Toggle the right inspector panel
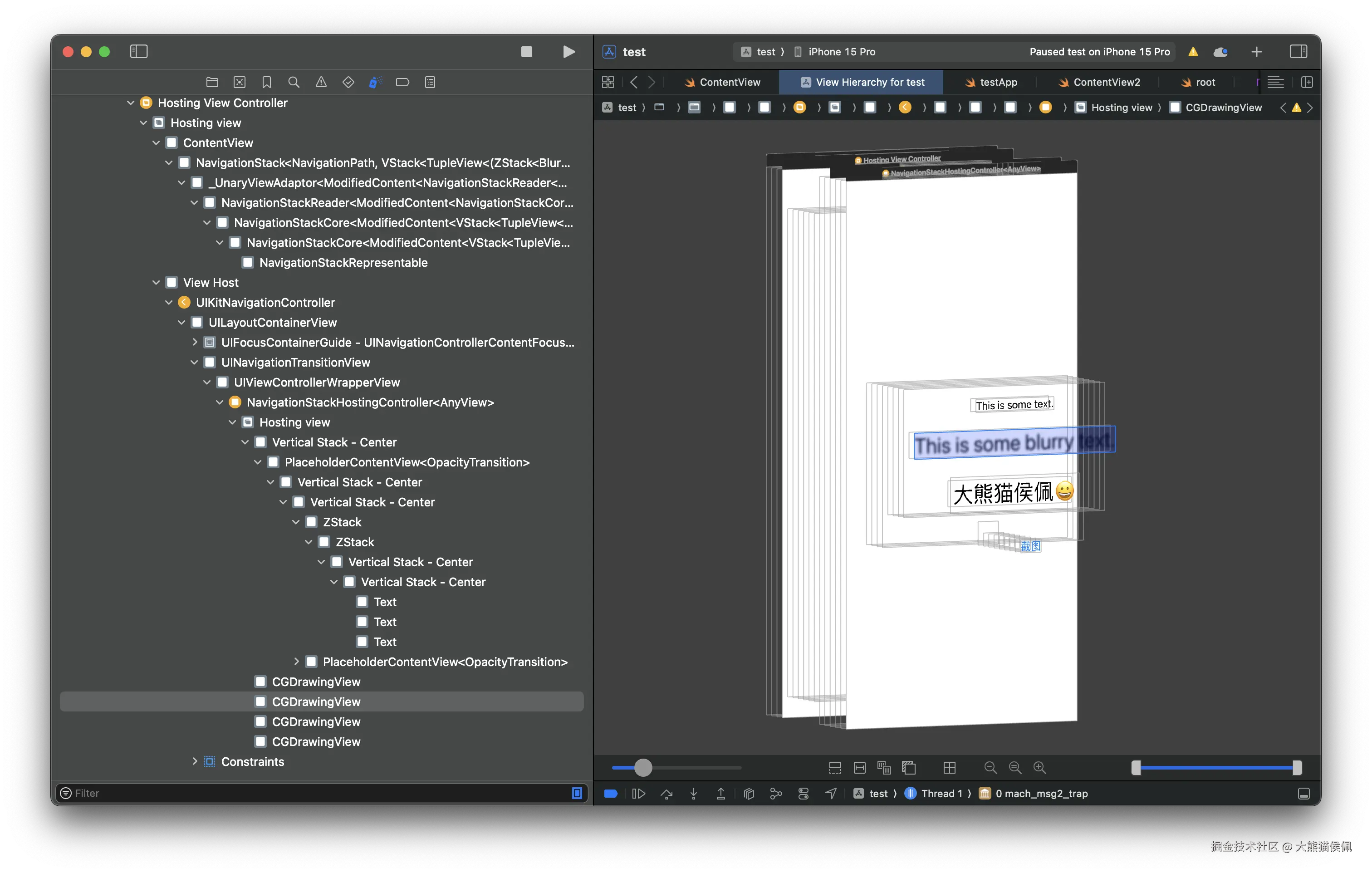Screen dimensions: 1372x873 (x=1298, y=51)
